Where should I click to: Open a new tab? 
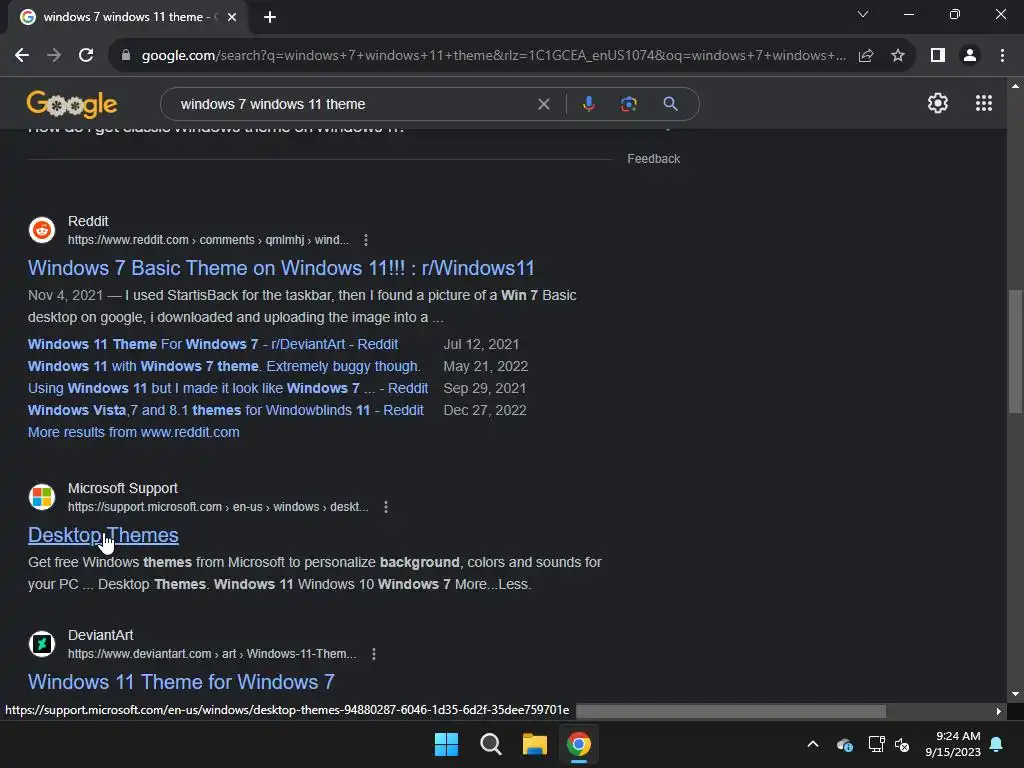tap(270, 17)
